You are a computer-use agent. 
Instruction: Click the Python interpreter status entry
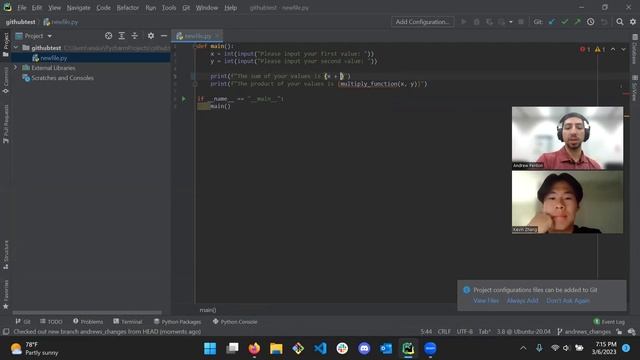(524, 332)
